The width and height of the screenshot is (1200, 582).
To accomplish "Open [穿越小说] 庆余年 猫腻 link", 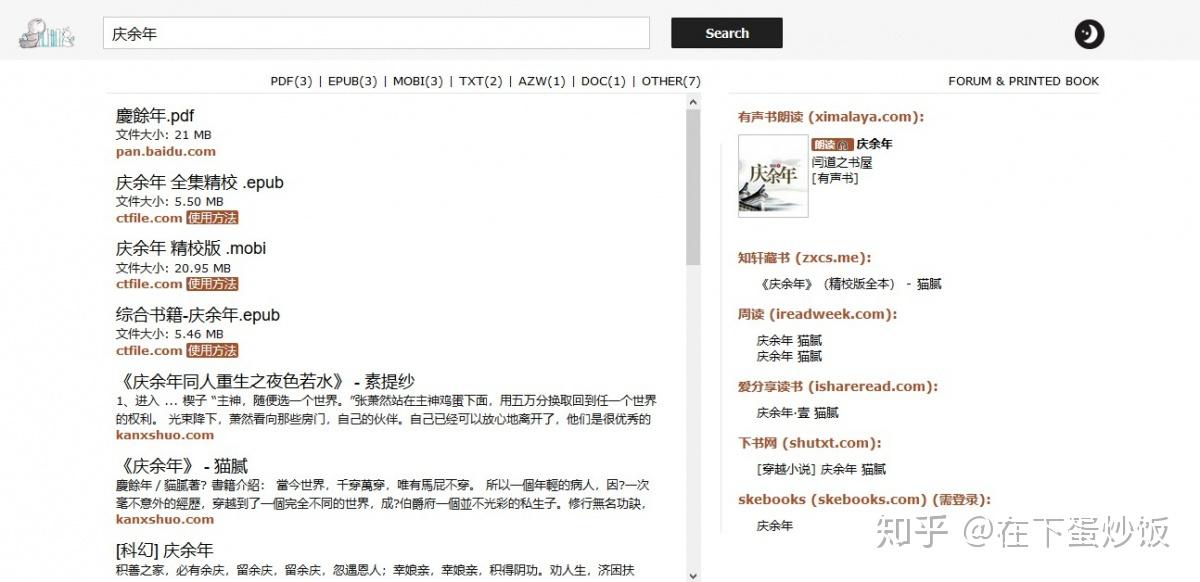I will pos(822,469).
